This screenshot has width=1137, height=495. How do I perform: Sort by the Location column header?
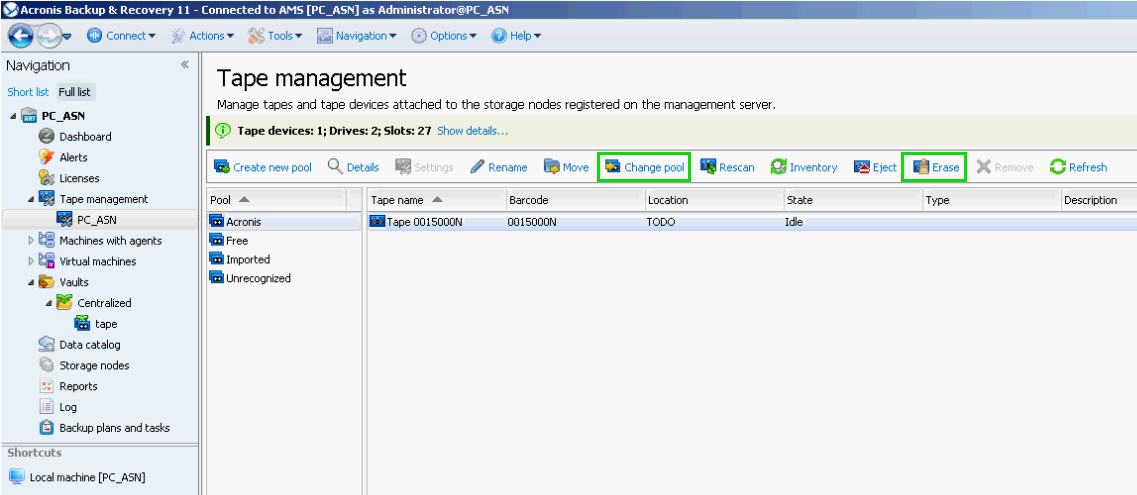(714, 200)
